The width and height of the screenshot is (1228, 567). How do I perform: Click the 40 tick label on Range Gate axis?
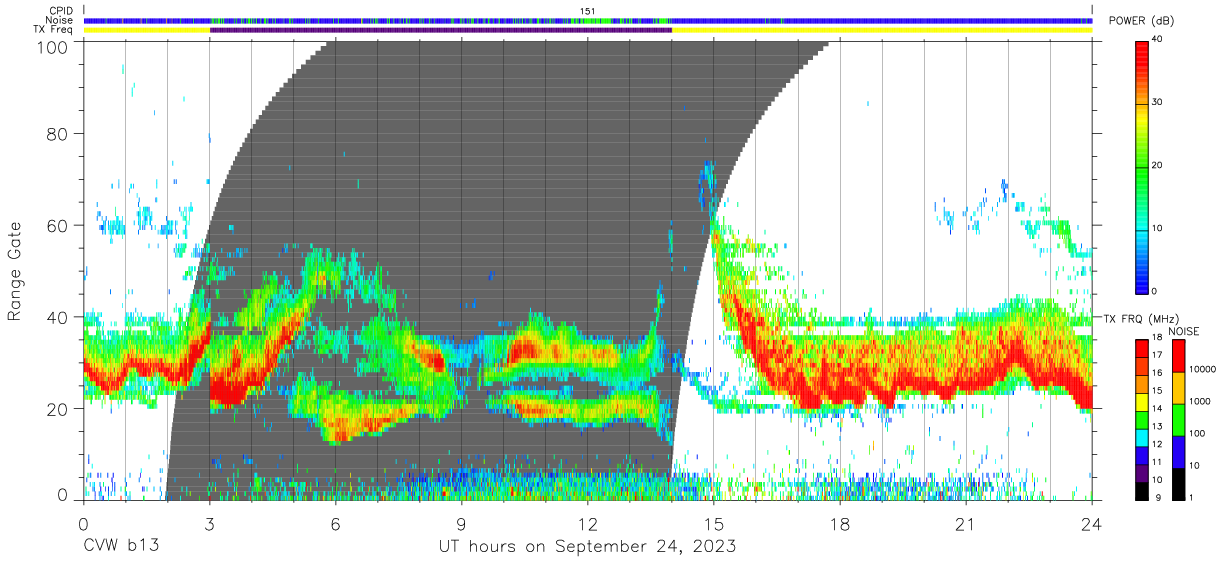pyautogui.click(x=58, y=317)
